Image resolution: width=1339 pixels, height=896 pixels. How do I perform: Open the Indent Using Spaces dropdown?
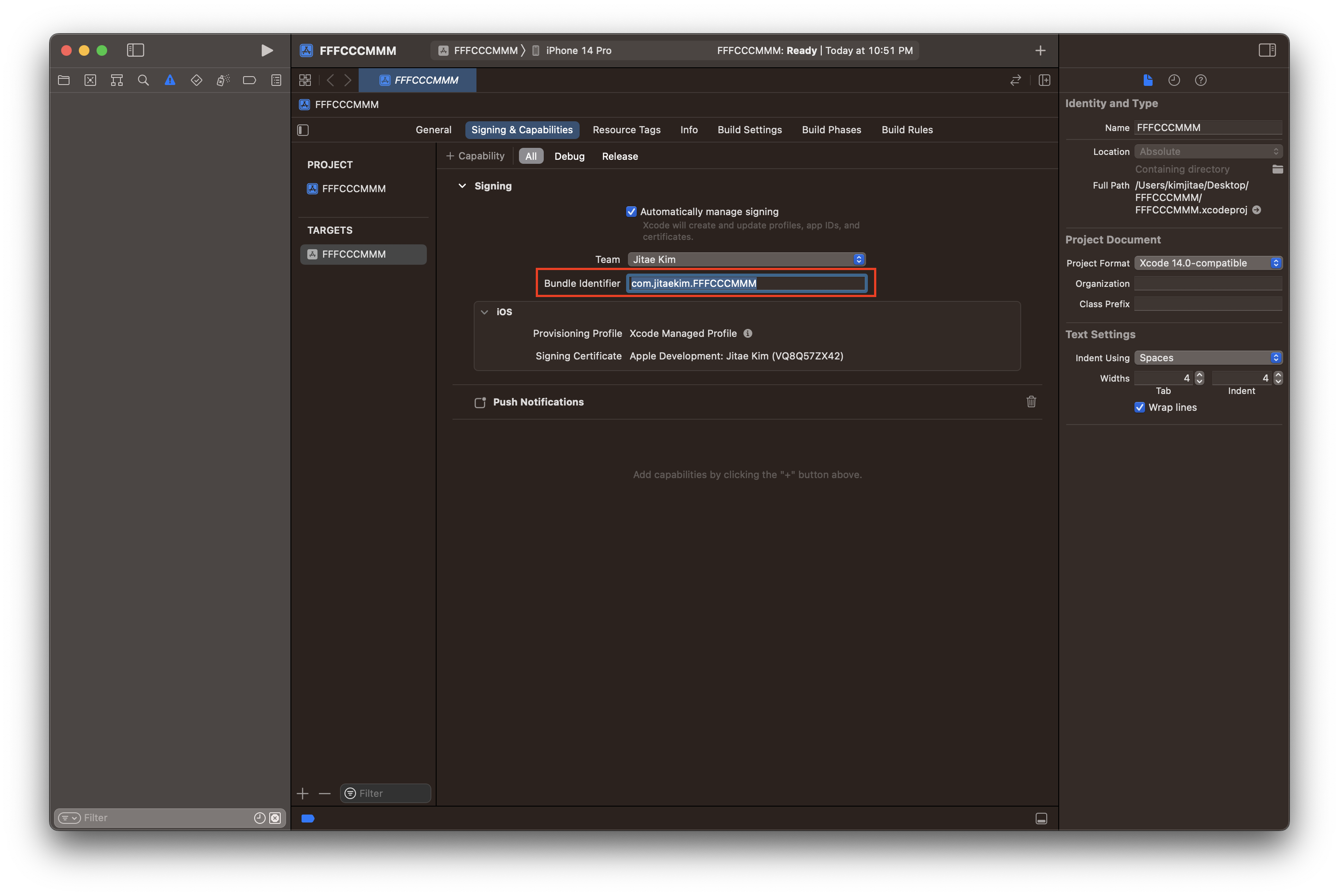(x=1207, y=358)
